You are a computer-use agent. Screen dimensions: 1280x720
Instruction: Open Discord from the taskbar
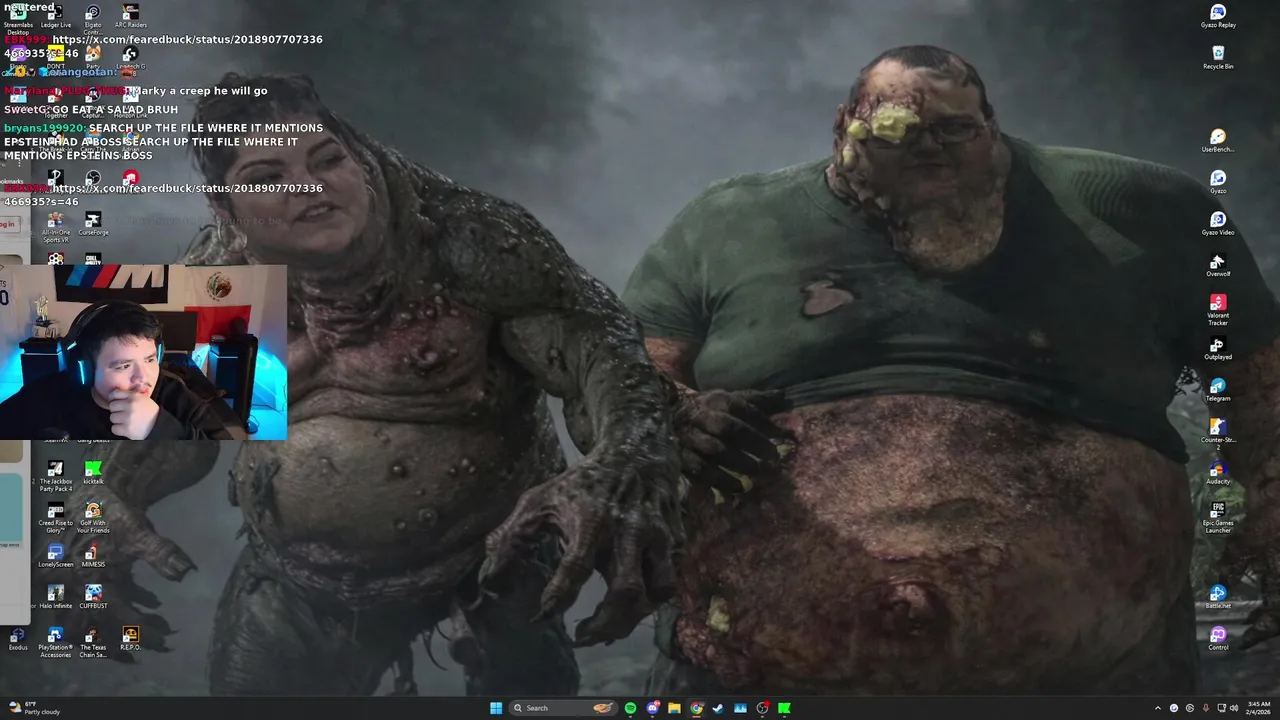tap(653, 708)
